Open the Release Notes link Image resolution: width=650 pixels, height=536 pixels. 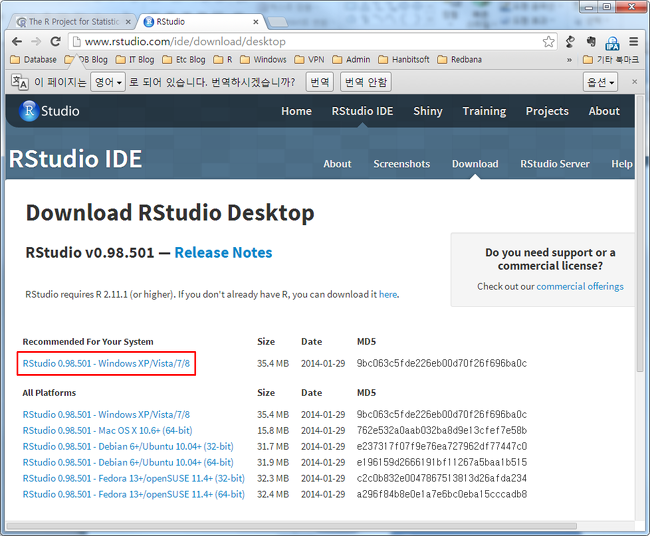(223, 252)
